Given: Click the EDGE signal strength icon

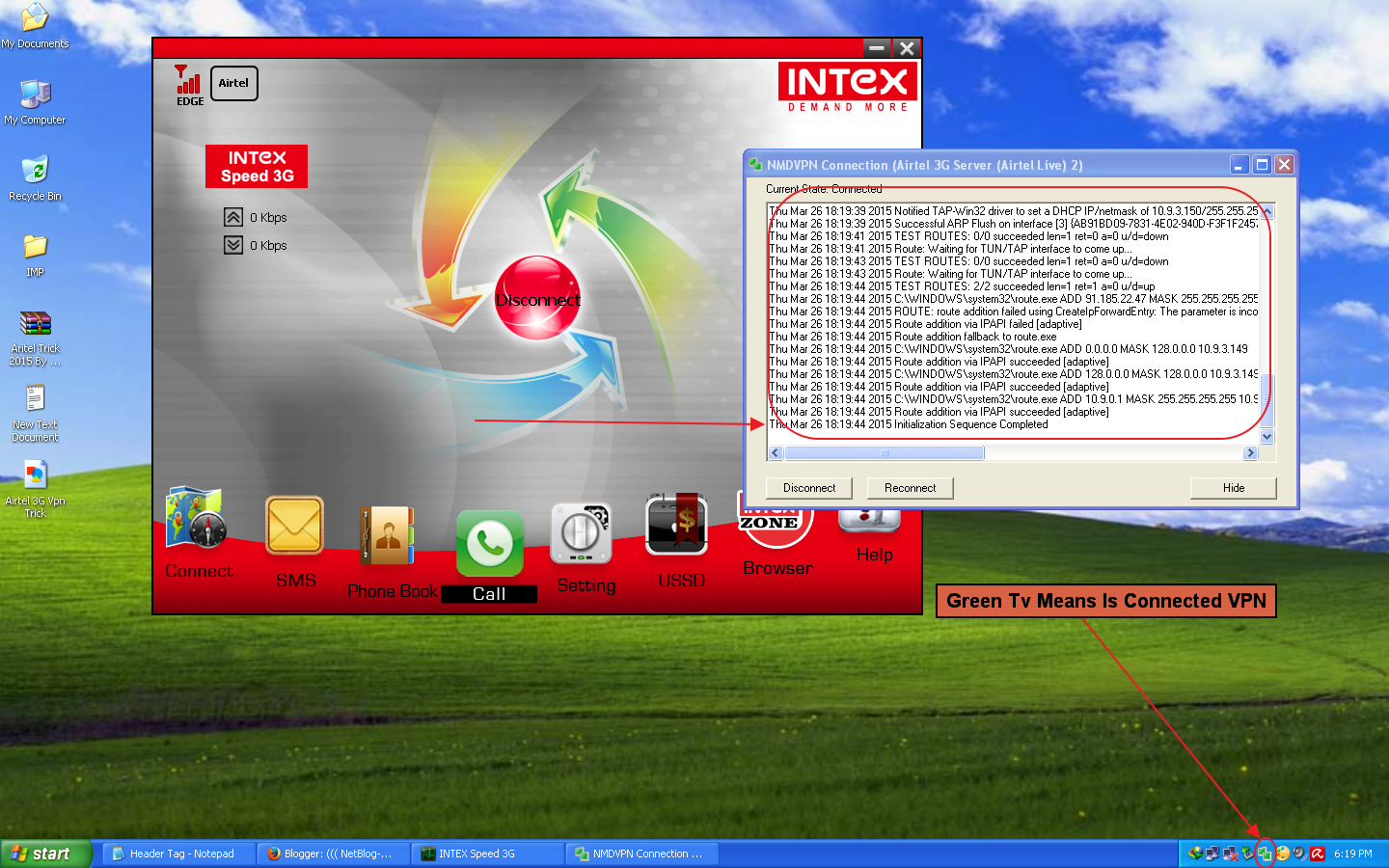Looking at the screenshot, I should tap(188, 85).
